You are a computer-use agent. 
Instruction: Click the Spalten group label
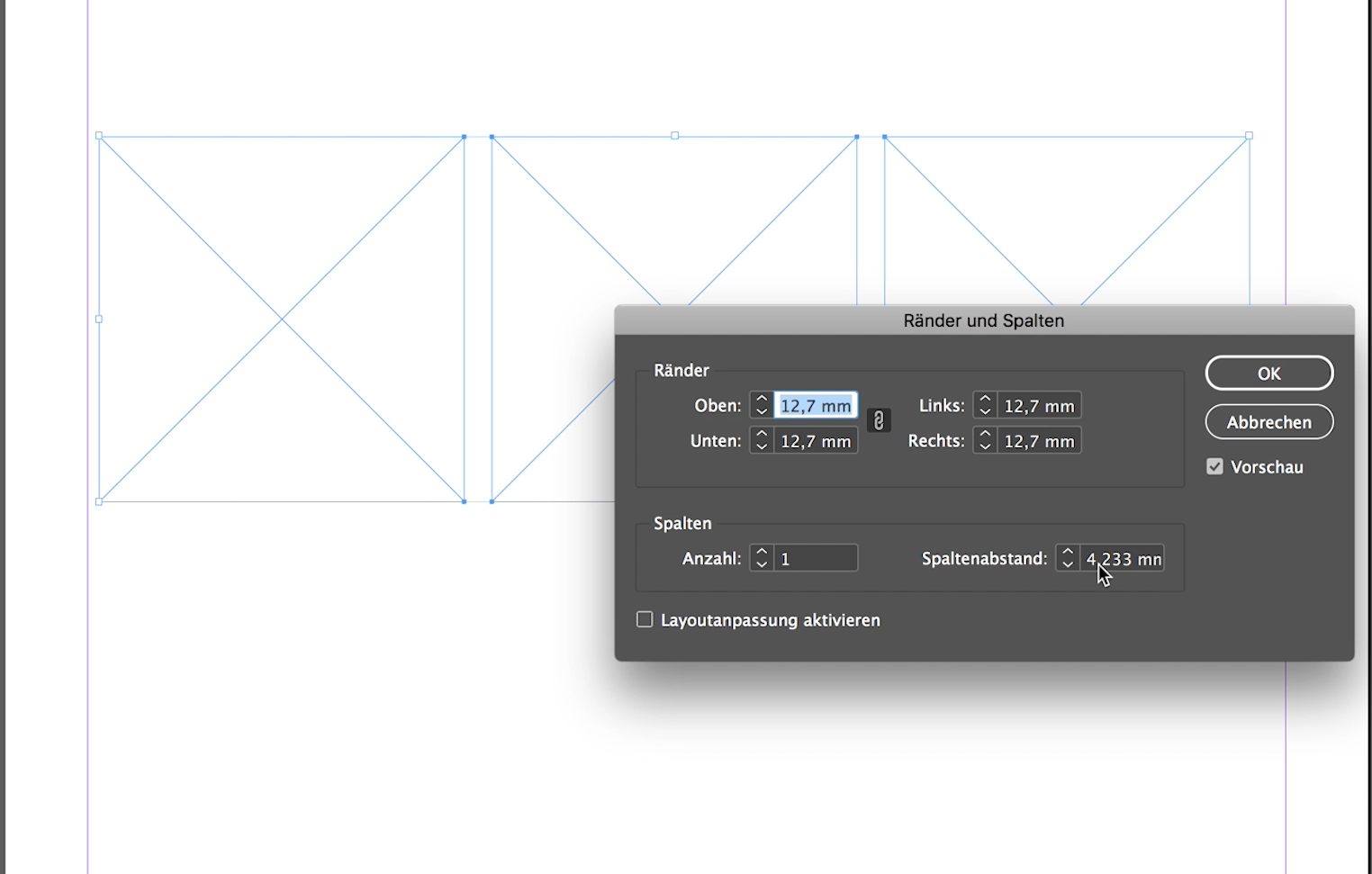pos(682,523)
